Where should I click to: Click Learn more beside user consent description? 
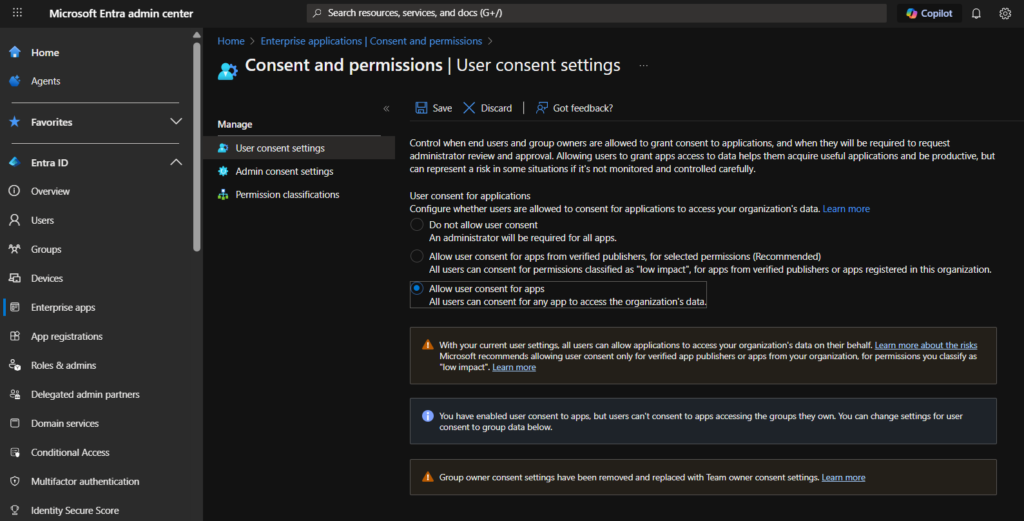coord(846,209)
